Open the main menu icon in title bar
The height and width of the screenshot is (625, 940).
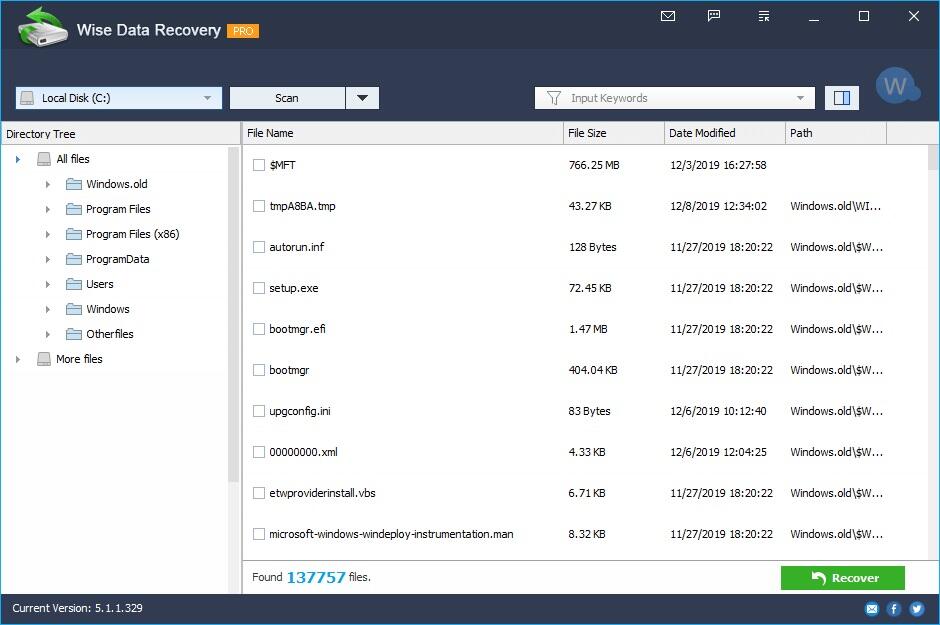(763, 16)
